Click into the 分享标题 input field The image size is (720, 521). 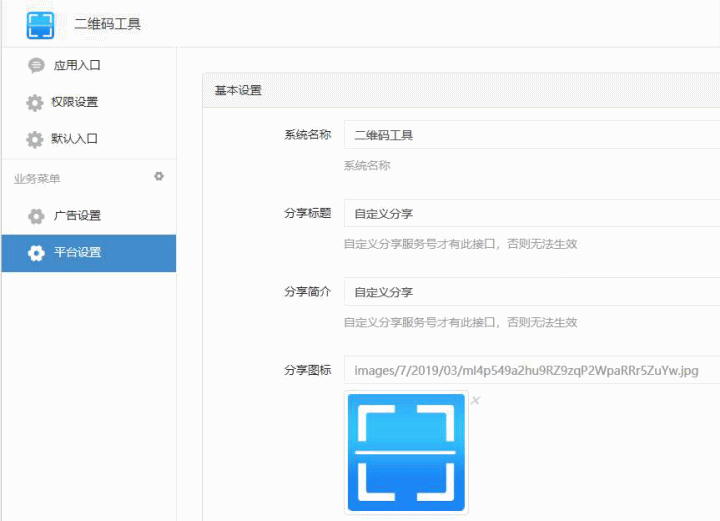point(532,213)
